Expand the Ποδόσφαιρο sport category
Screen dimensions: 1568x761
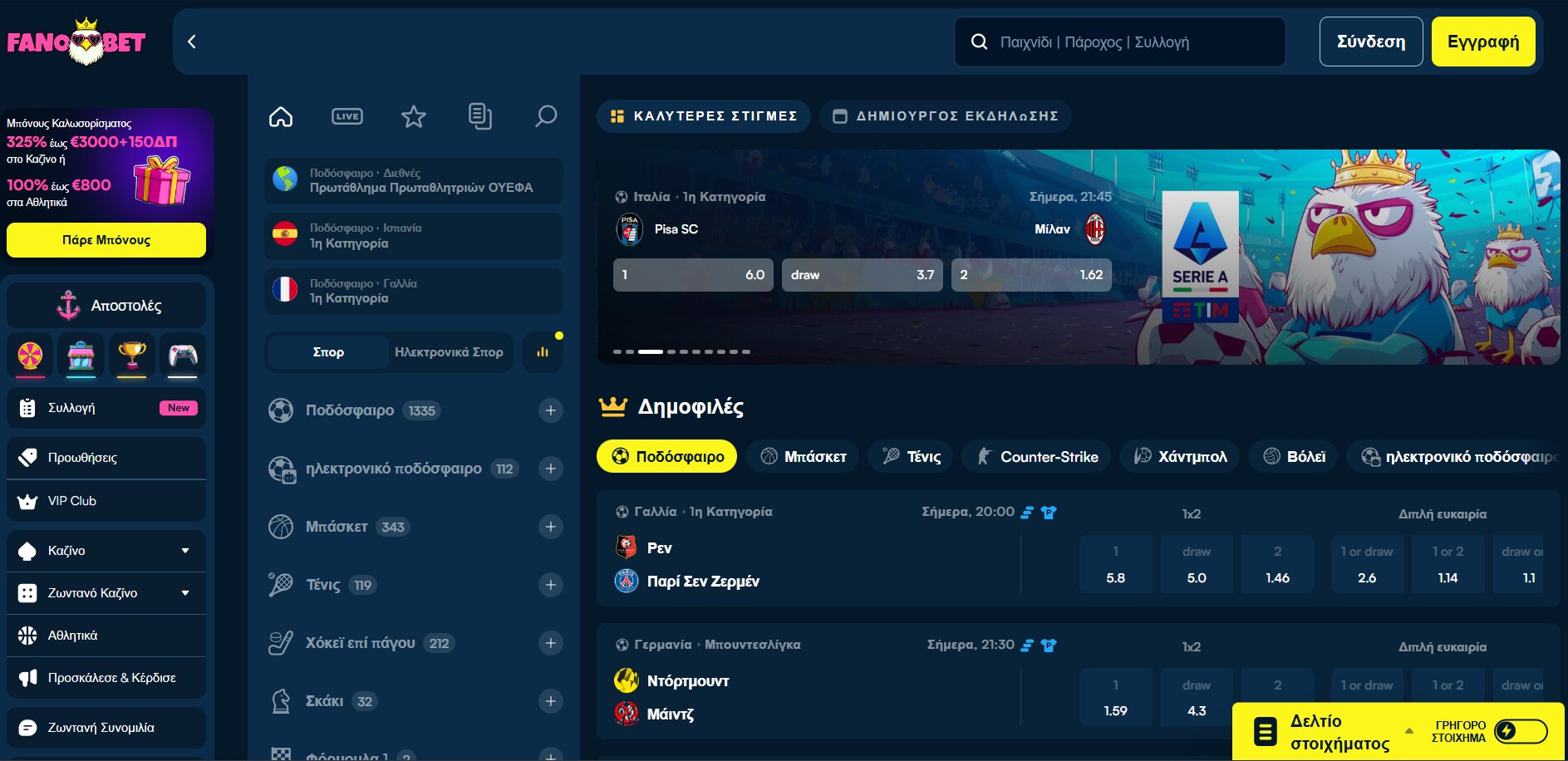pyautogui.click(x=550, y=410)
